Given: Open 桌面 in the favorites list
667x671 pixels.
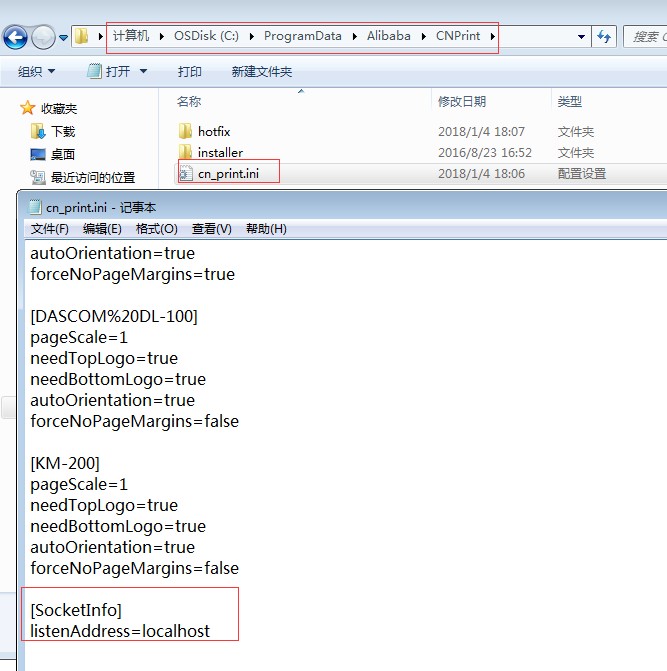Looking at the screenshot, I should point(63,154).
